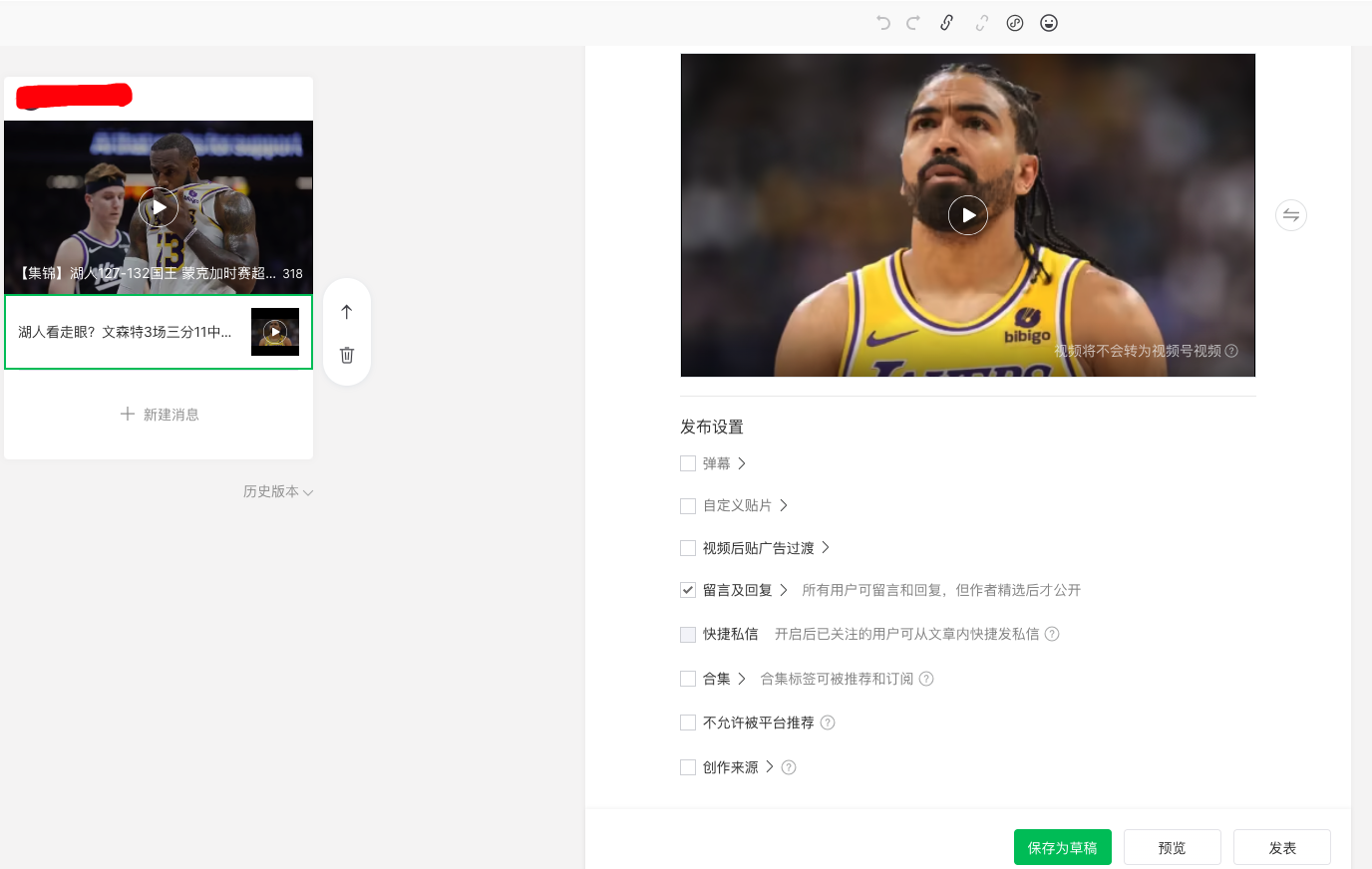
Task: Play the first article cover video
Action: [x=159, y=207]
